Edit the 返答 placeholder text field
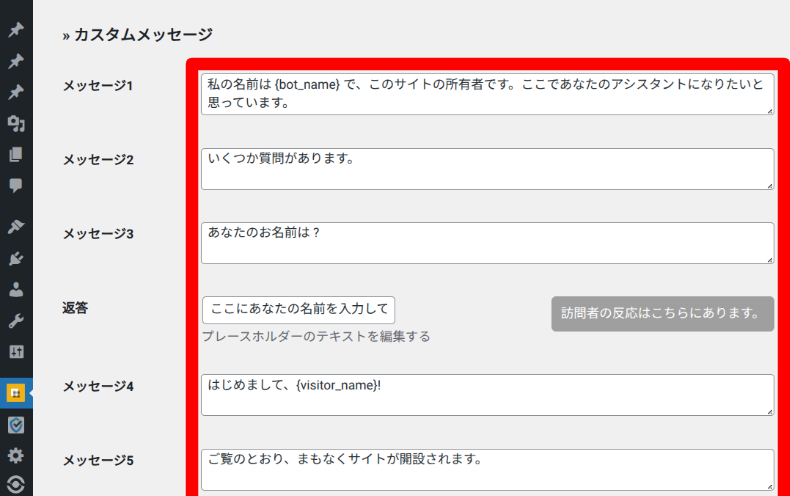Screen dimensions: 790x496 pos(298,309)
